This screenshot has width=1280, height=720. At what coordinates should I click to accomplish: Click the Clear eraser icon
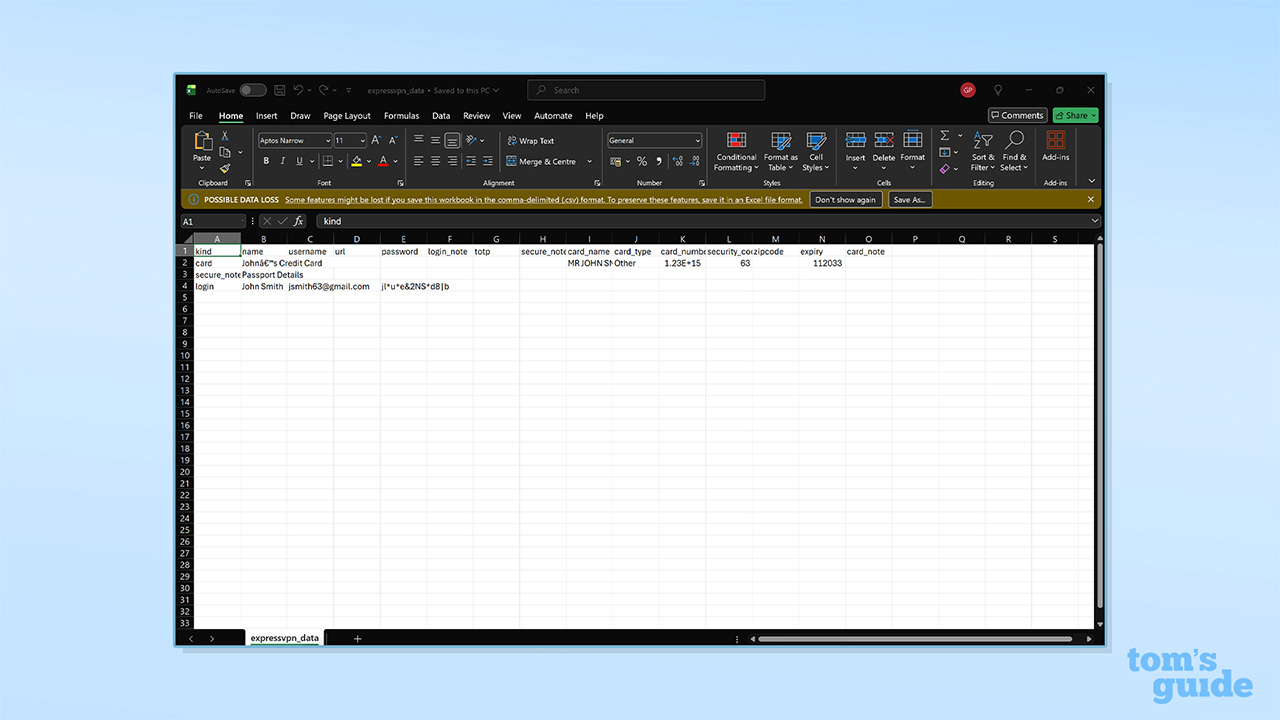click(x=945, y=168)
